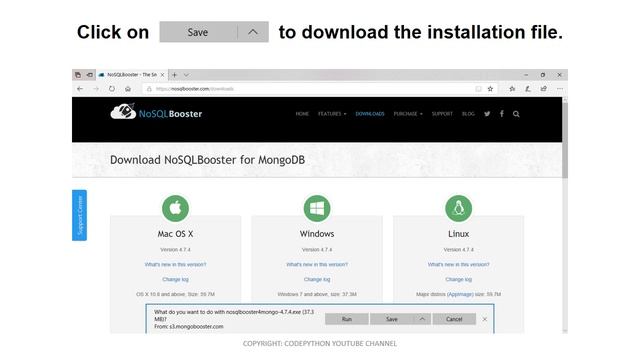Open a new tab with the plus icon
This screenshot has height=360, width=640.
click(175, 75)
